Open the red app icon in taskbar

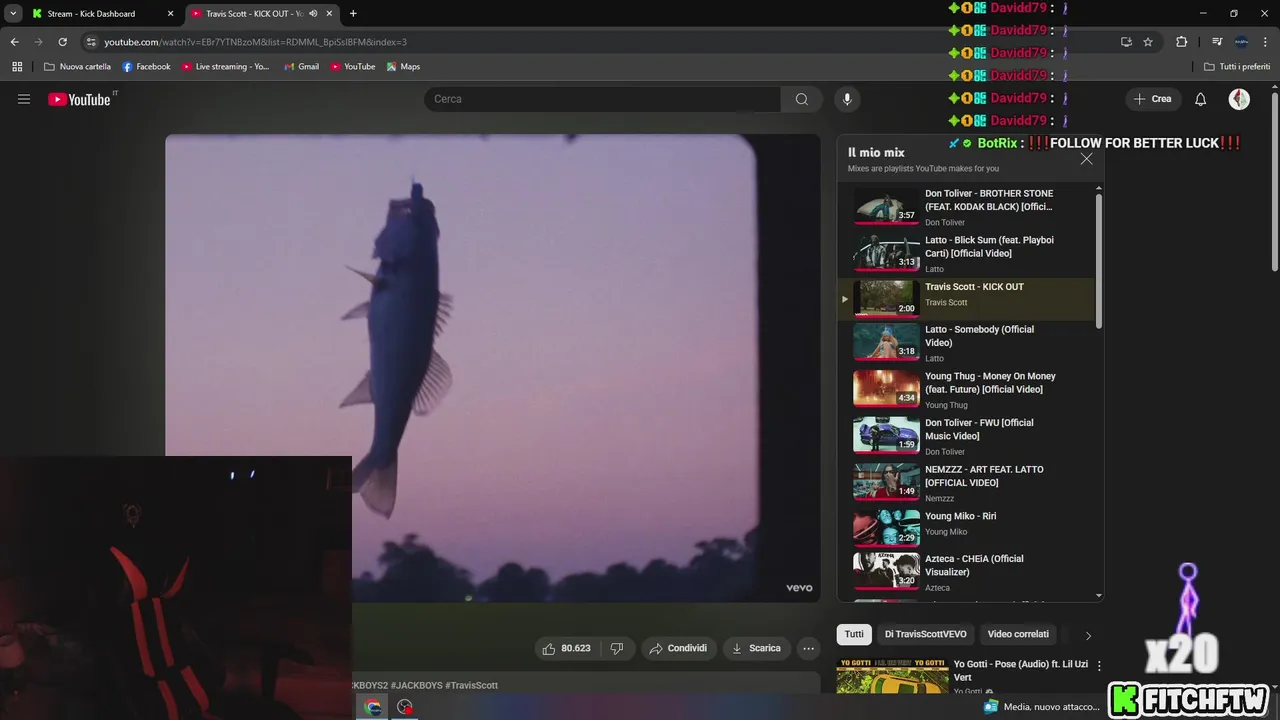(405, 707)
